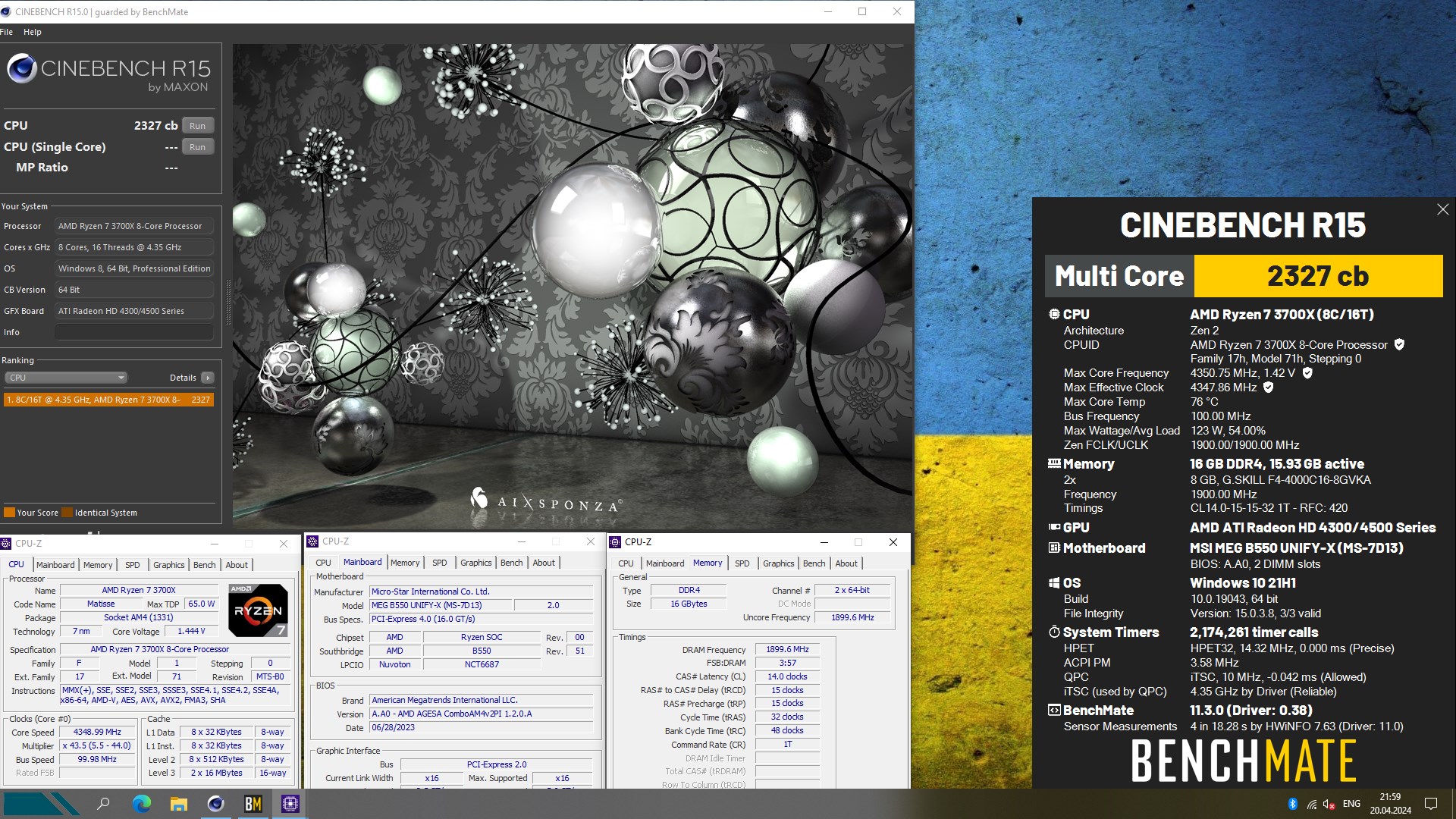The image size is (1456, 819).
Task: Open Bench tab in left CPU-Z window
Action: 204,565
